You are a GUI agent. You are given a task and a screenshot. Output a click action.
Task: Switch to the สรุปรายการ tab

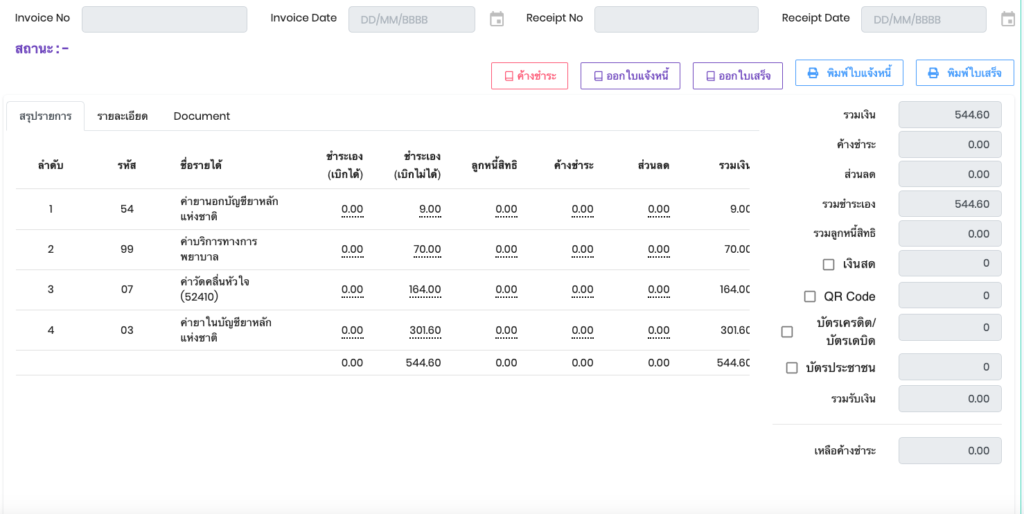[x=45, y=116]
